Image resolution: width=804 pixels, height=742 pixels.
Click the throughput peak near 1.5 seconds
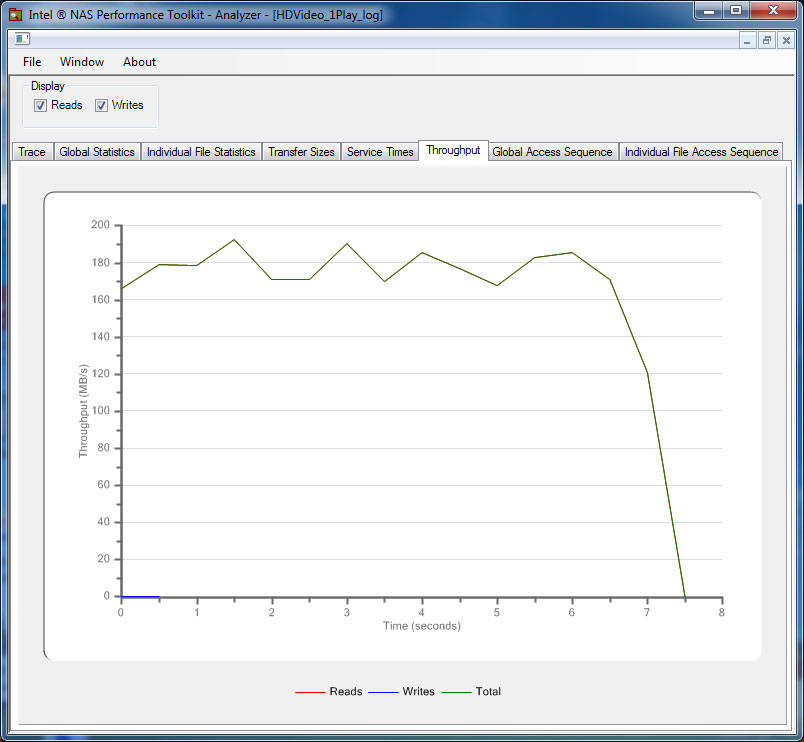click(234, 239)
